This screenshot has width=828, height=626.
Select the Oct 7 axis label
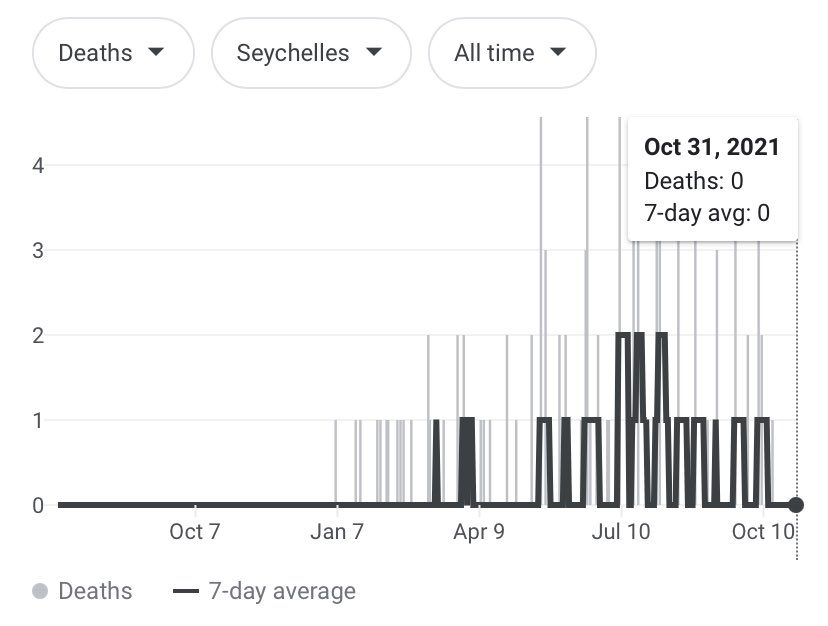(194, 531)
